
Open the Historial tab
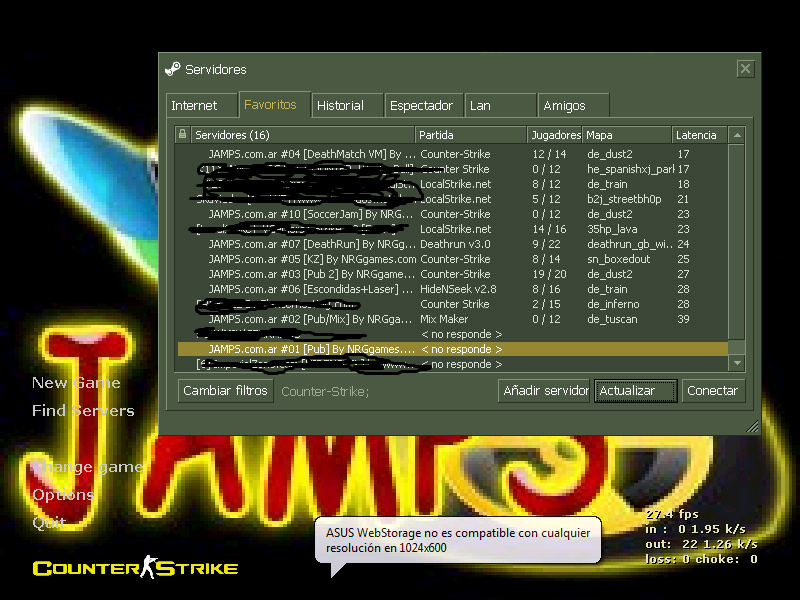coord(347,106)
